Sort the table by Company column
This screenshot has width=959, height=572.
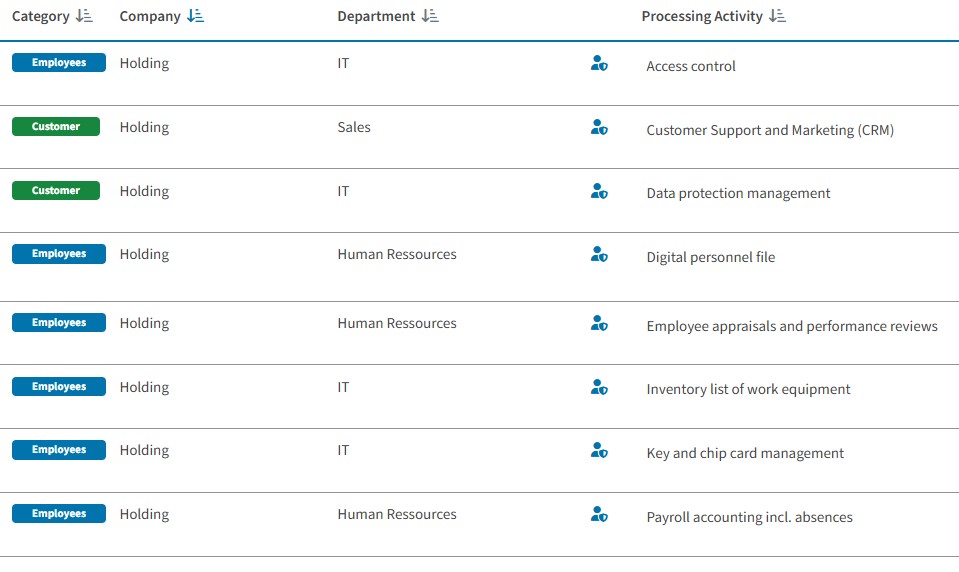[x=196, y=16]
